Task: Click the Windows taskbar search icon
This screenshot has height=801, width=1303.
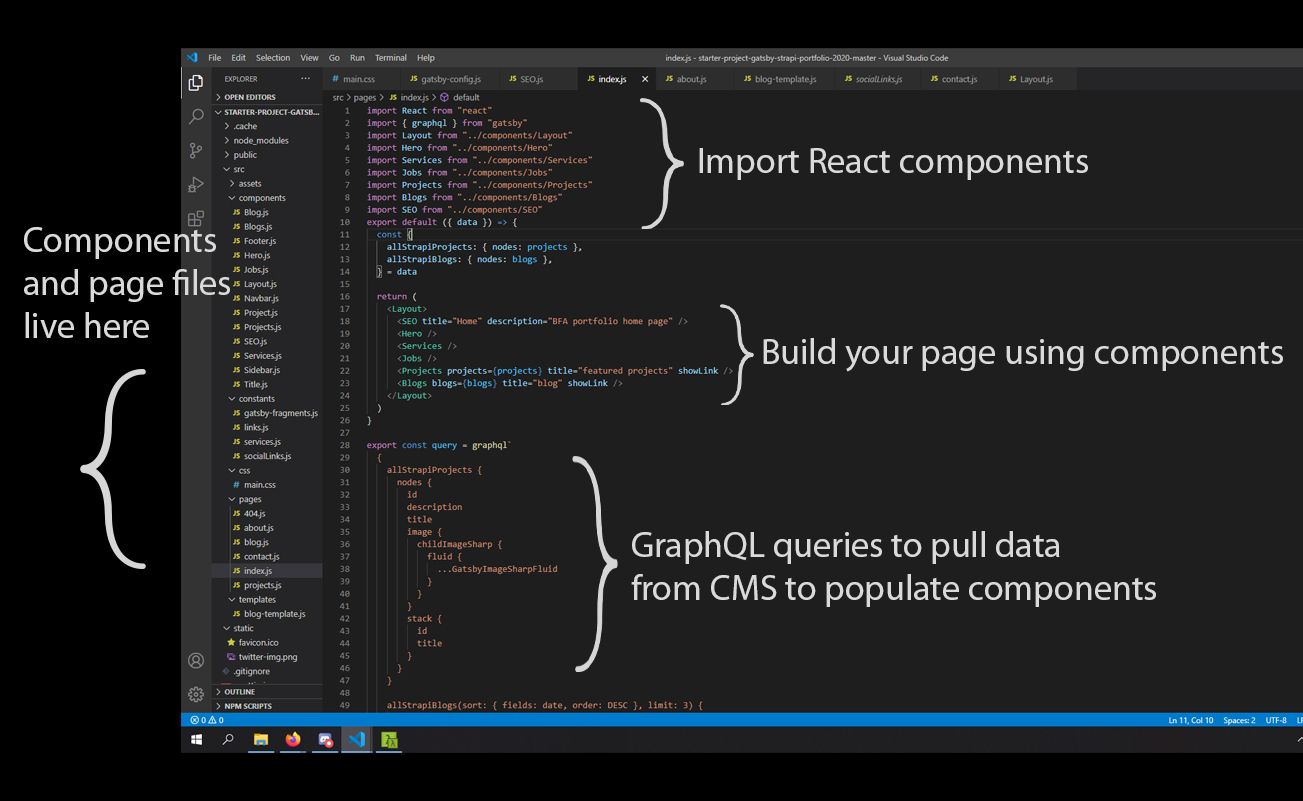Action: tap(228, 740)
